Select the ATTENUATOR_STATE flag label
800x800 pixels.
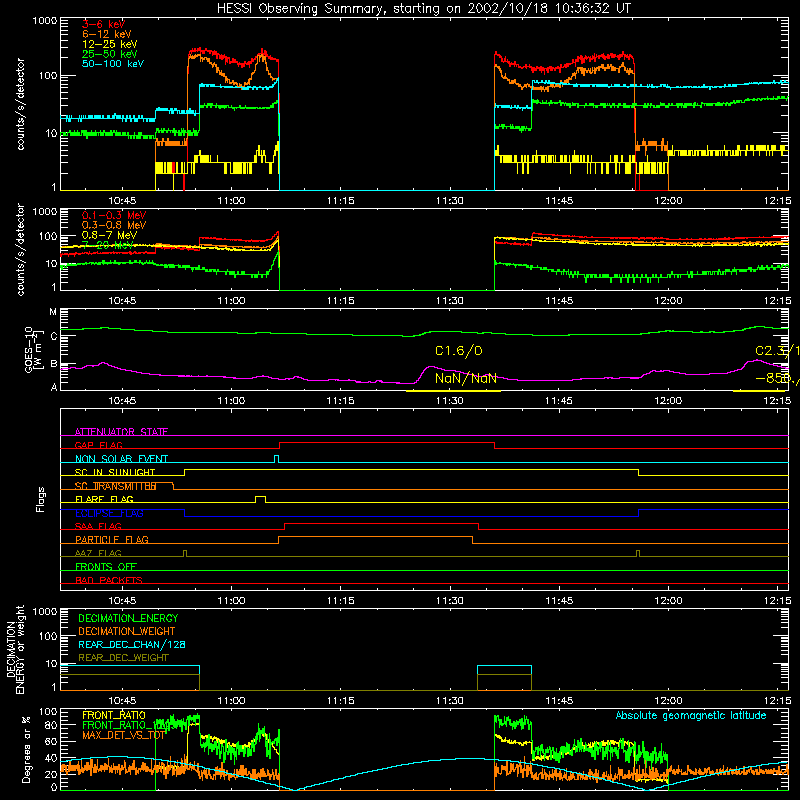(121, 432)
